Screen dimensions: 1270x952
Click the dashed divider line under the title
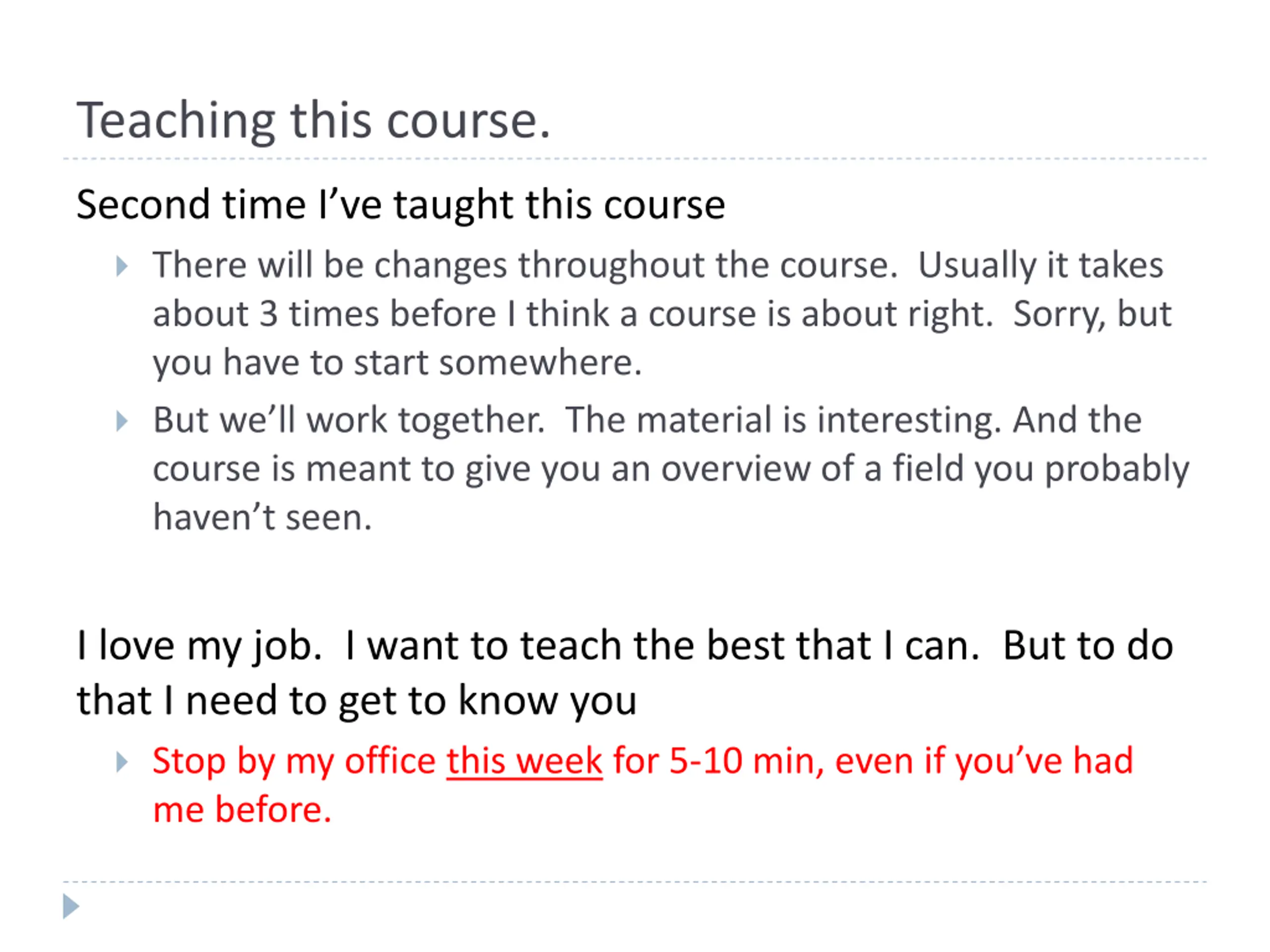(x=635, y=158)
